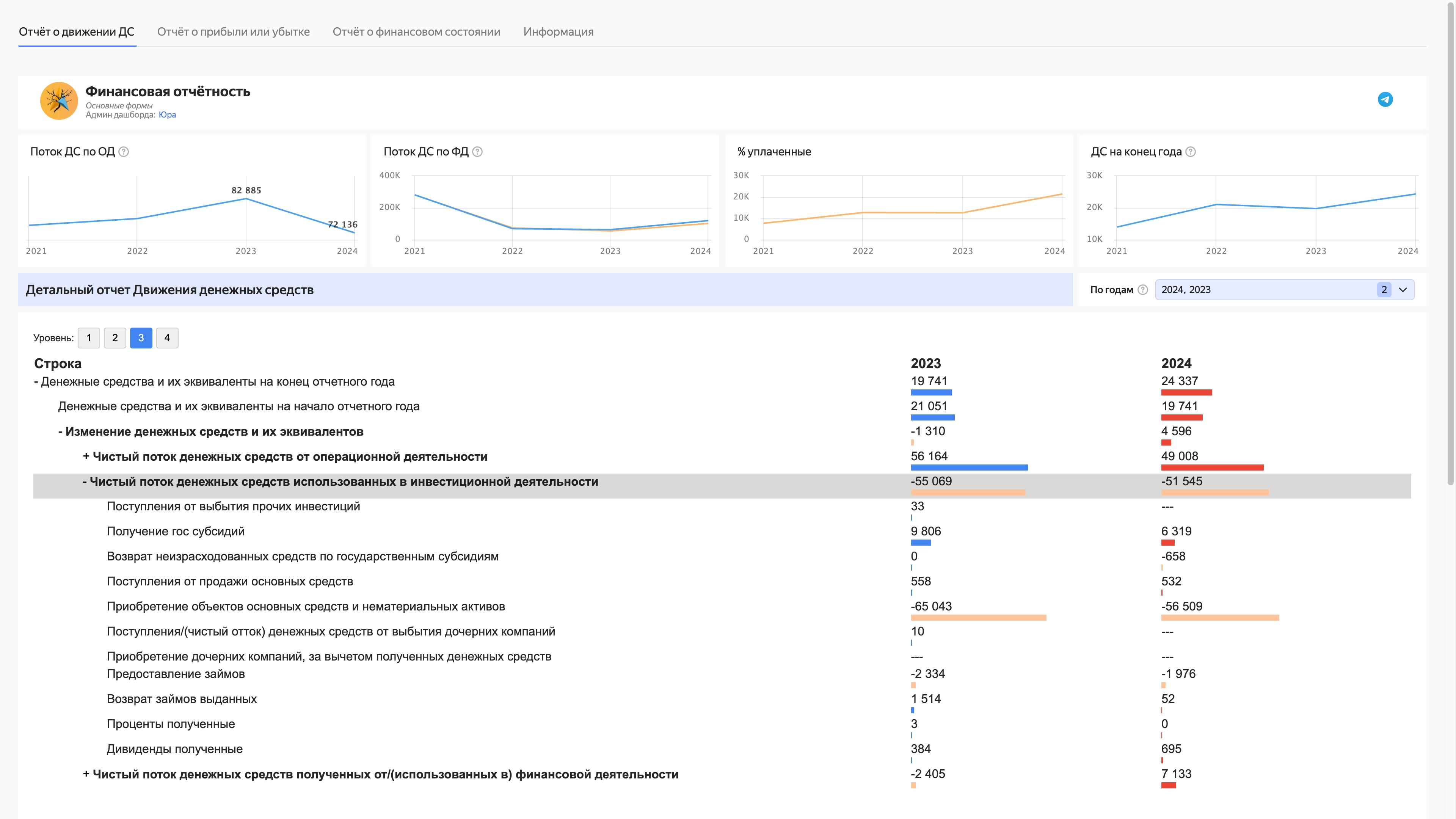Expand operating activities cash flow row
This screenshot has width=1456, height=819.
click(x=86, y=457)
